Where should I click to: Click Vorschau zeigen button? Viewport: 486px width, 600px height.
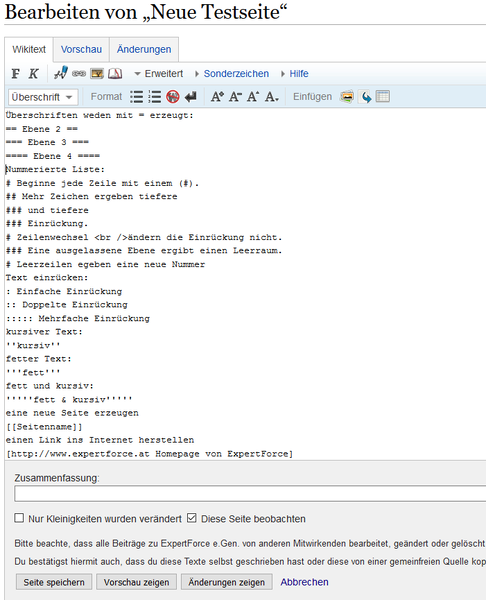click(136, 582)
